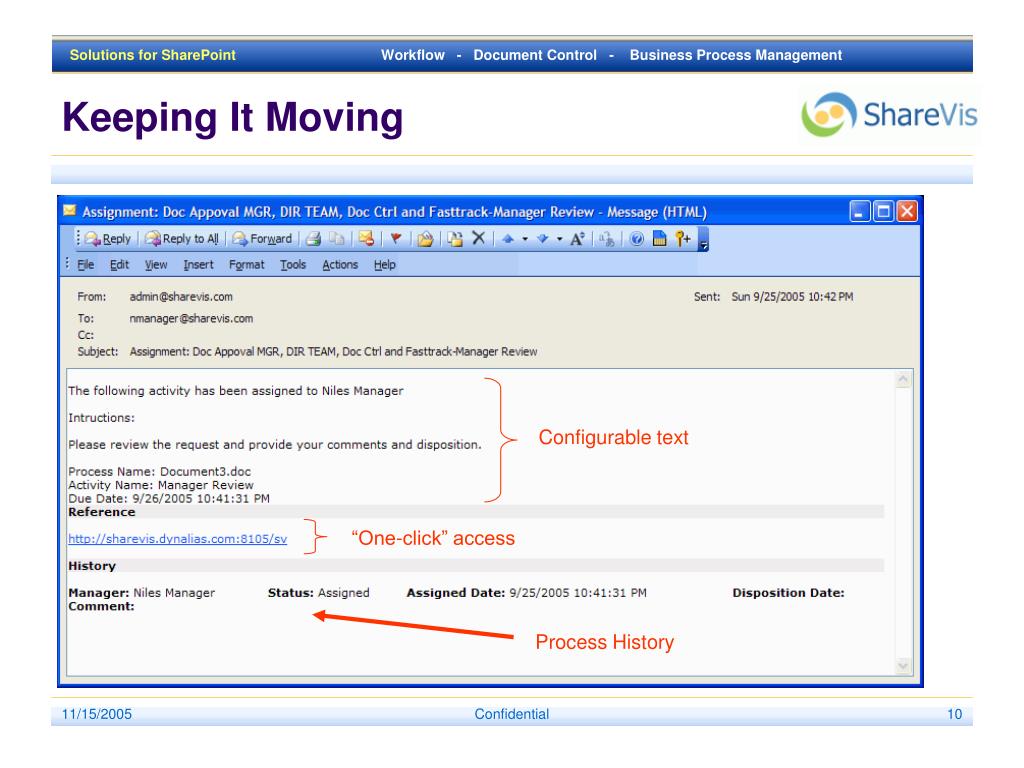Click the Assigned Date value
Viewport: 1024px width, 768px height.
(x=578, y=593)
